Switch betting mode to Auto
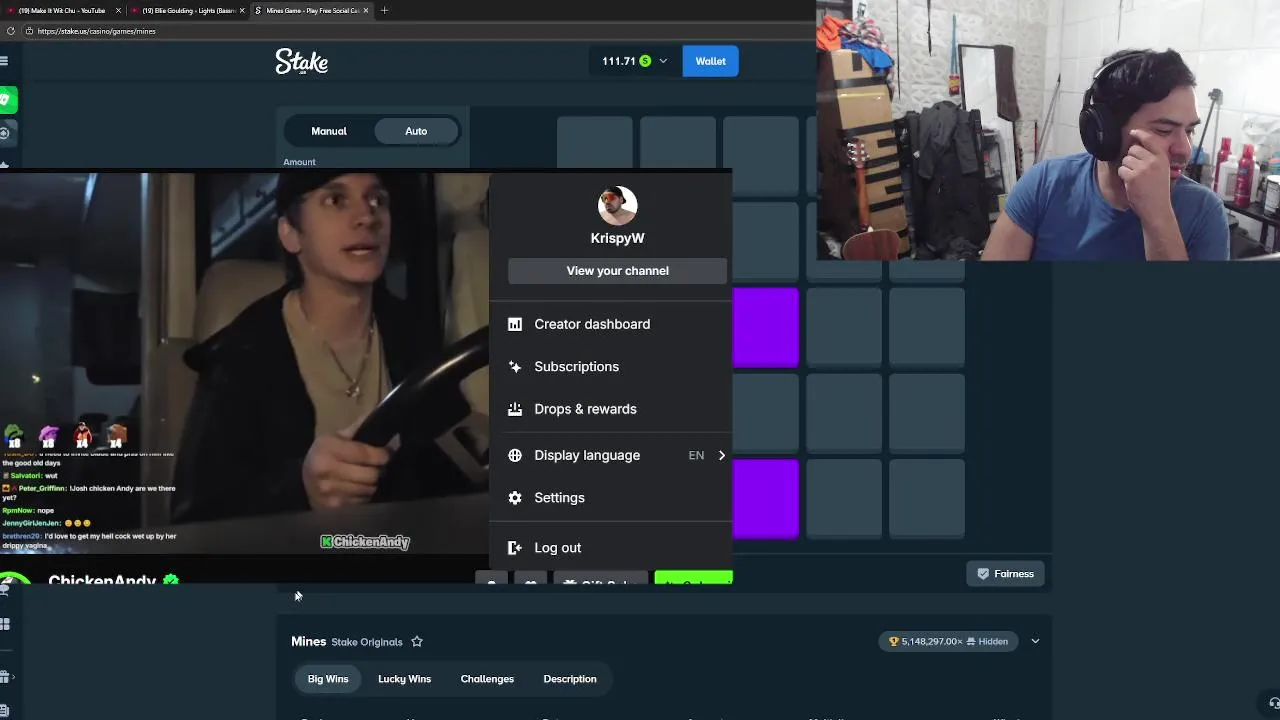The width and height of the screenshot is (1280, 720). [x=416, y=131]
